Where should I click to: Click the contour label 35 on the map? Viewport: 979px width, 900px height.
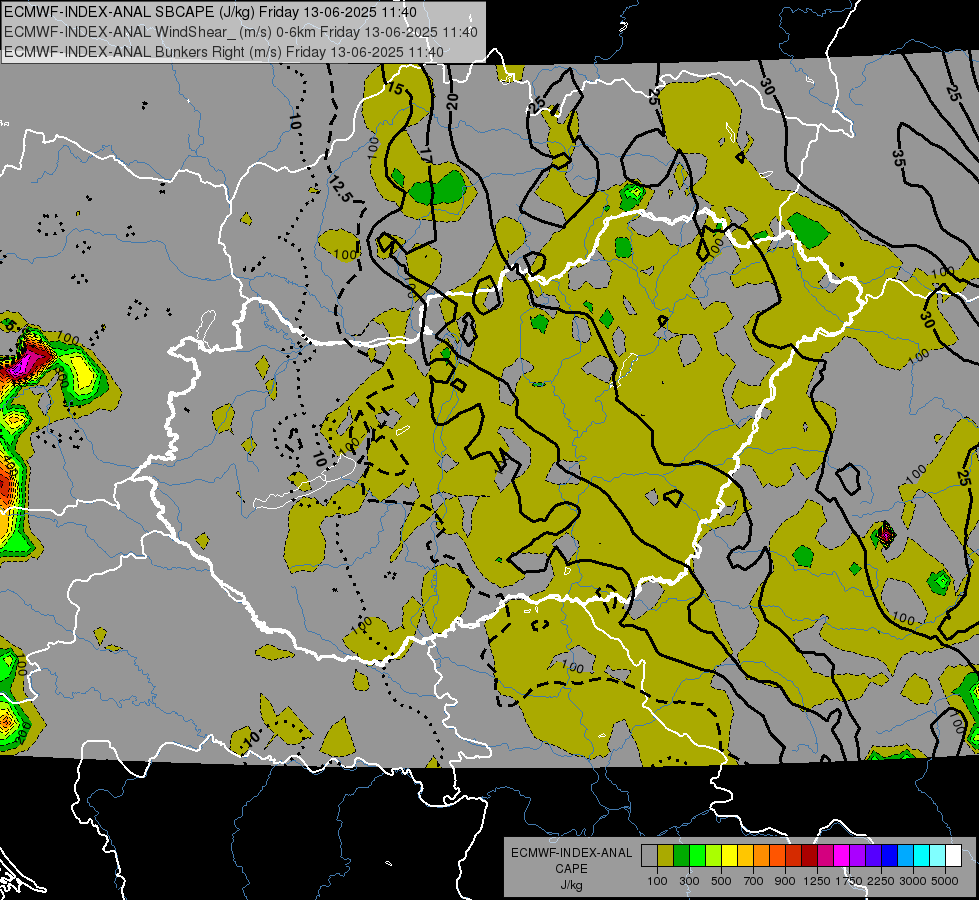coord(899,157)
